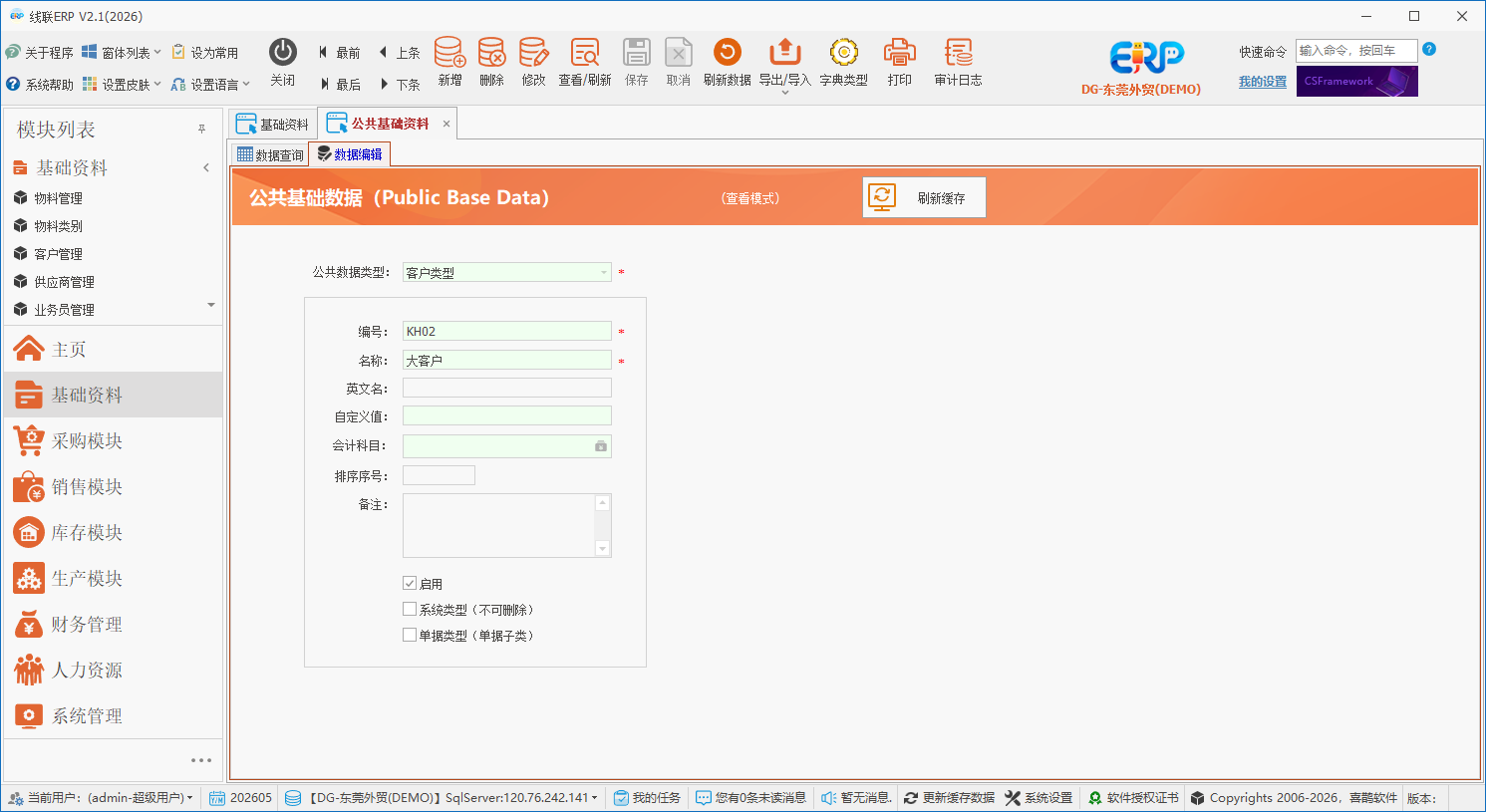Open the 财务管理 module
Image resolution: width=1486 pixels, height=812 pixels.
tap(114, 624)
